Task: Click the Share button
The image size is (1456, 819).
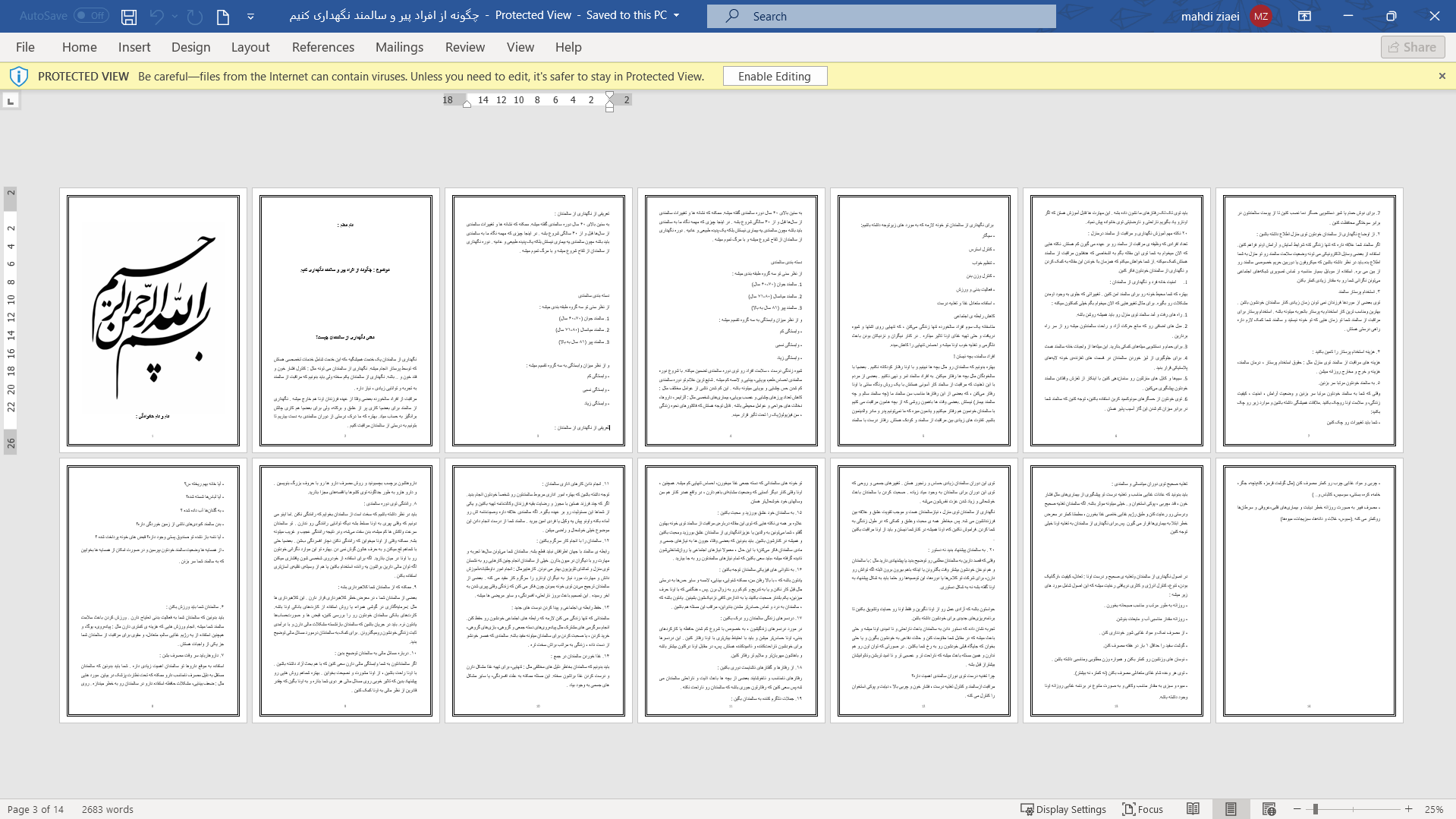Action: [1413, 47]
